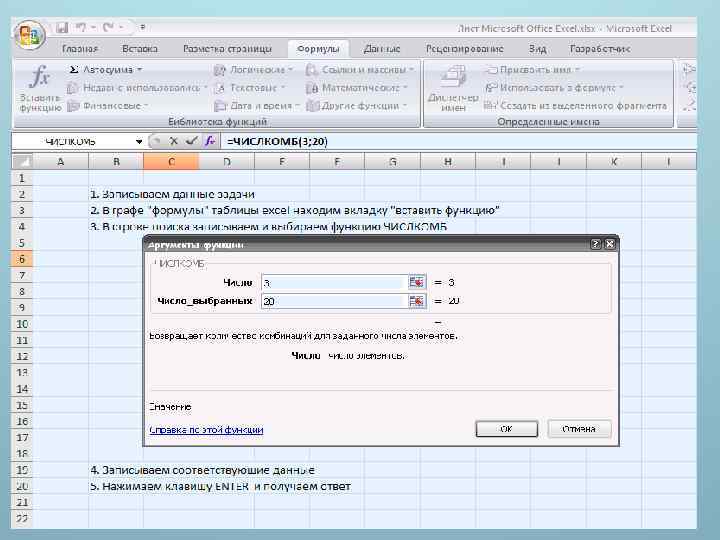Open the Диспетчер имен manager
This screenshot has width=720, height=540.
453,88
